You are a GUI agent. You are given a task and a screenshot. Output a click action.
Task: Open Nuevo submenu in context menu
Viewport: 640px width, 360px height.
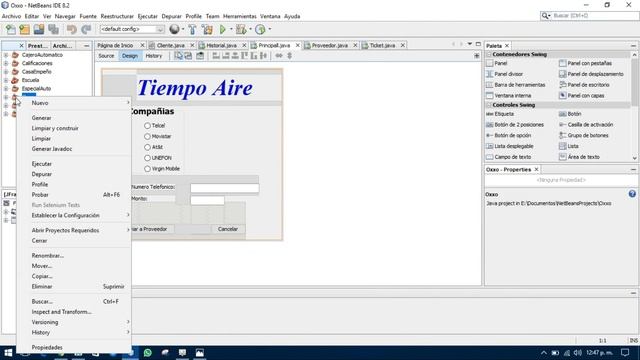[x=74, y=103]
